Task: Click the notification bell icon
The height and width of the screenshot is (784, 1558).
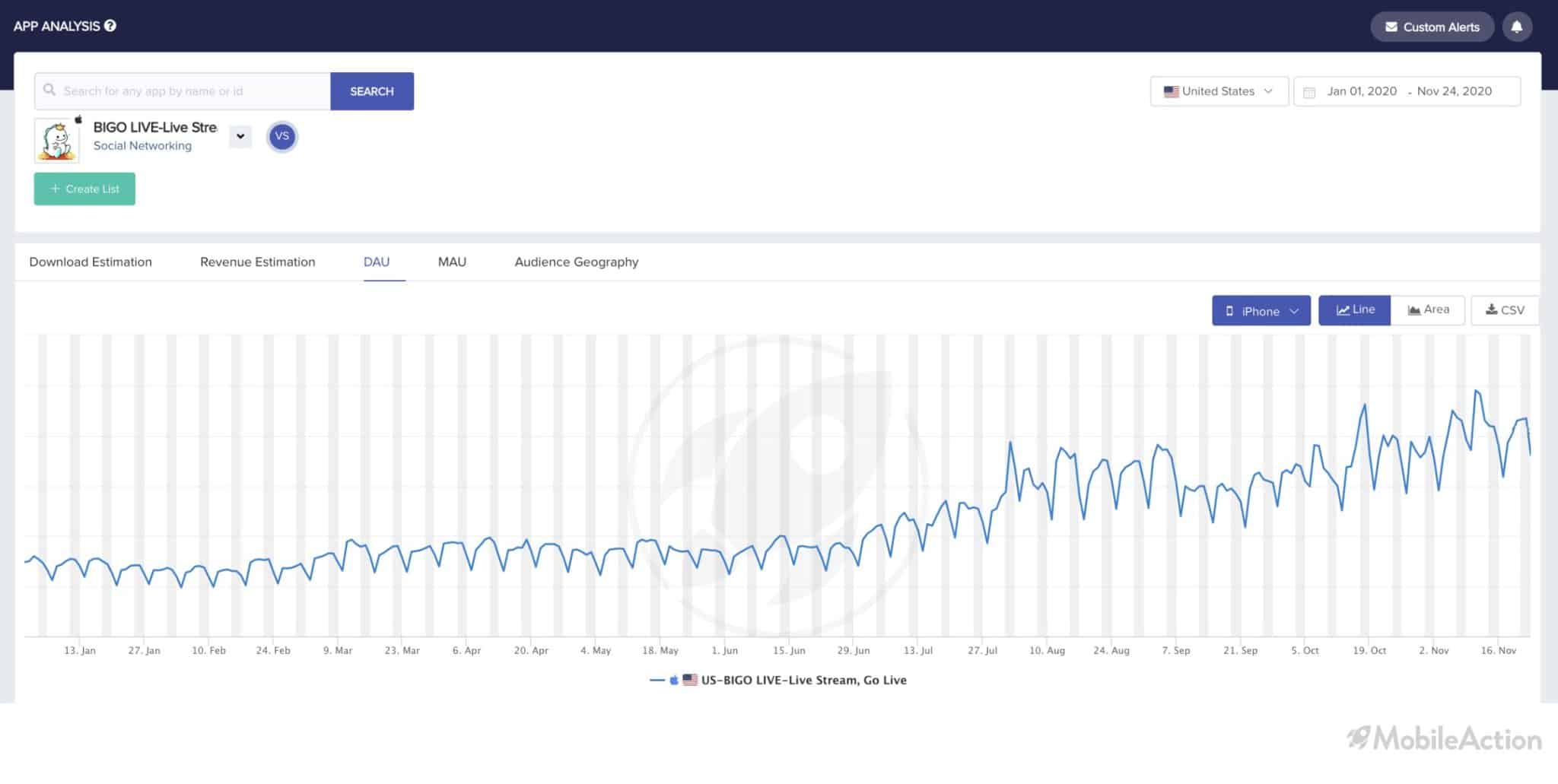Action: pos(1517,27)
